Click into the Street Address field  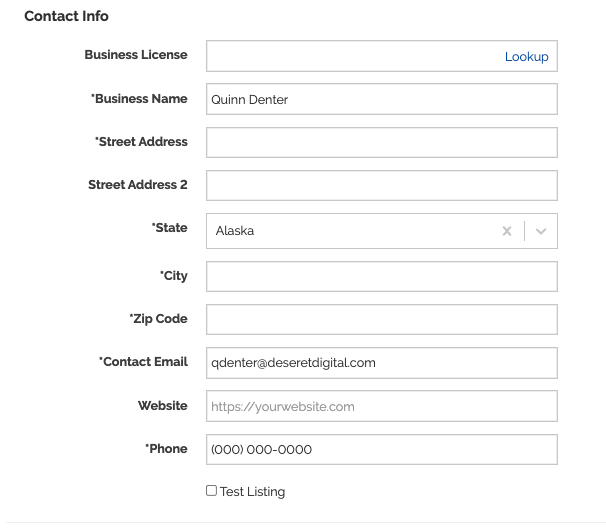[382, 143]
